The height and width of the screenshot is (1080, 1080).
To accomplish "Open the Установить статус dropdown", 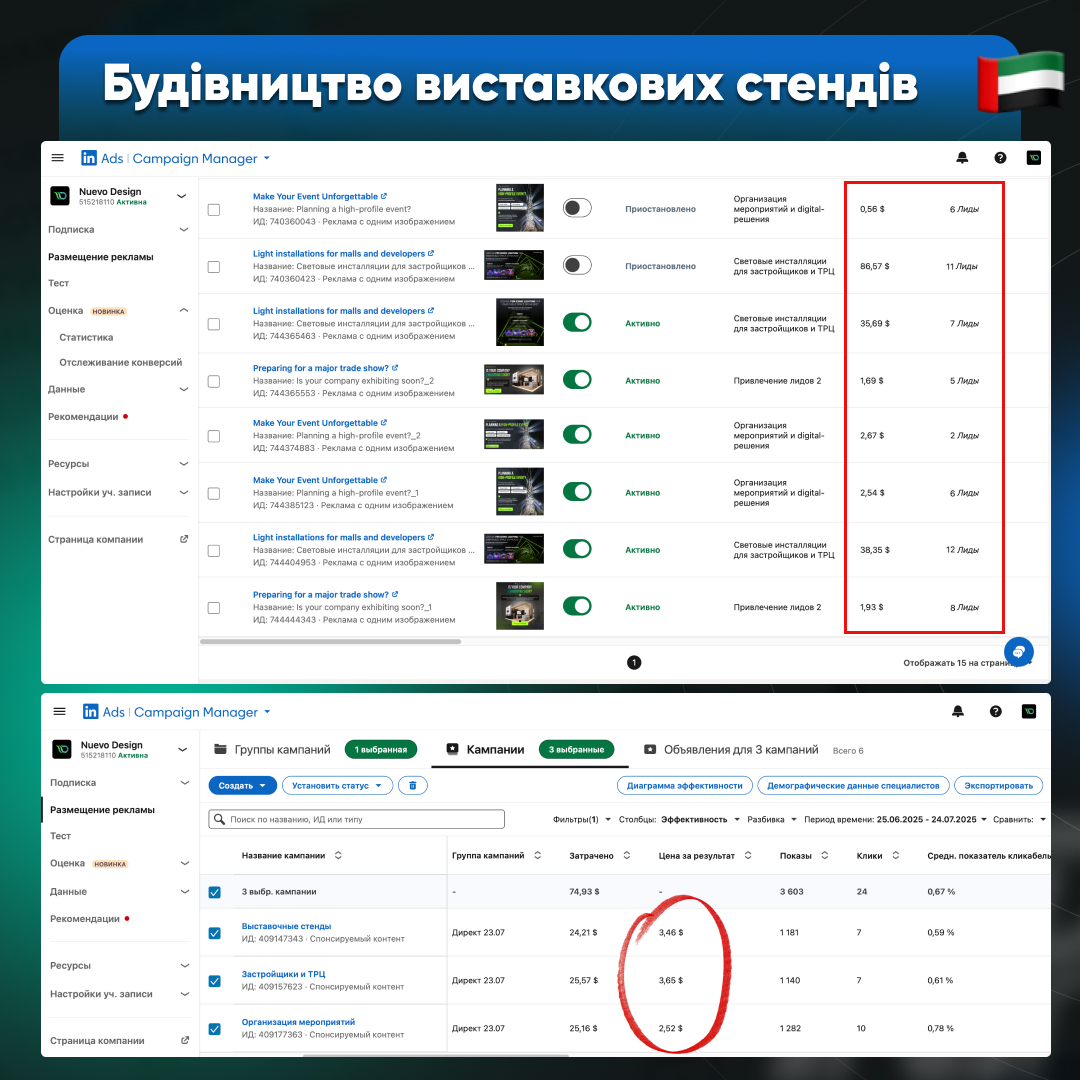I will 338,785.
